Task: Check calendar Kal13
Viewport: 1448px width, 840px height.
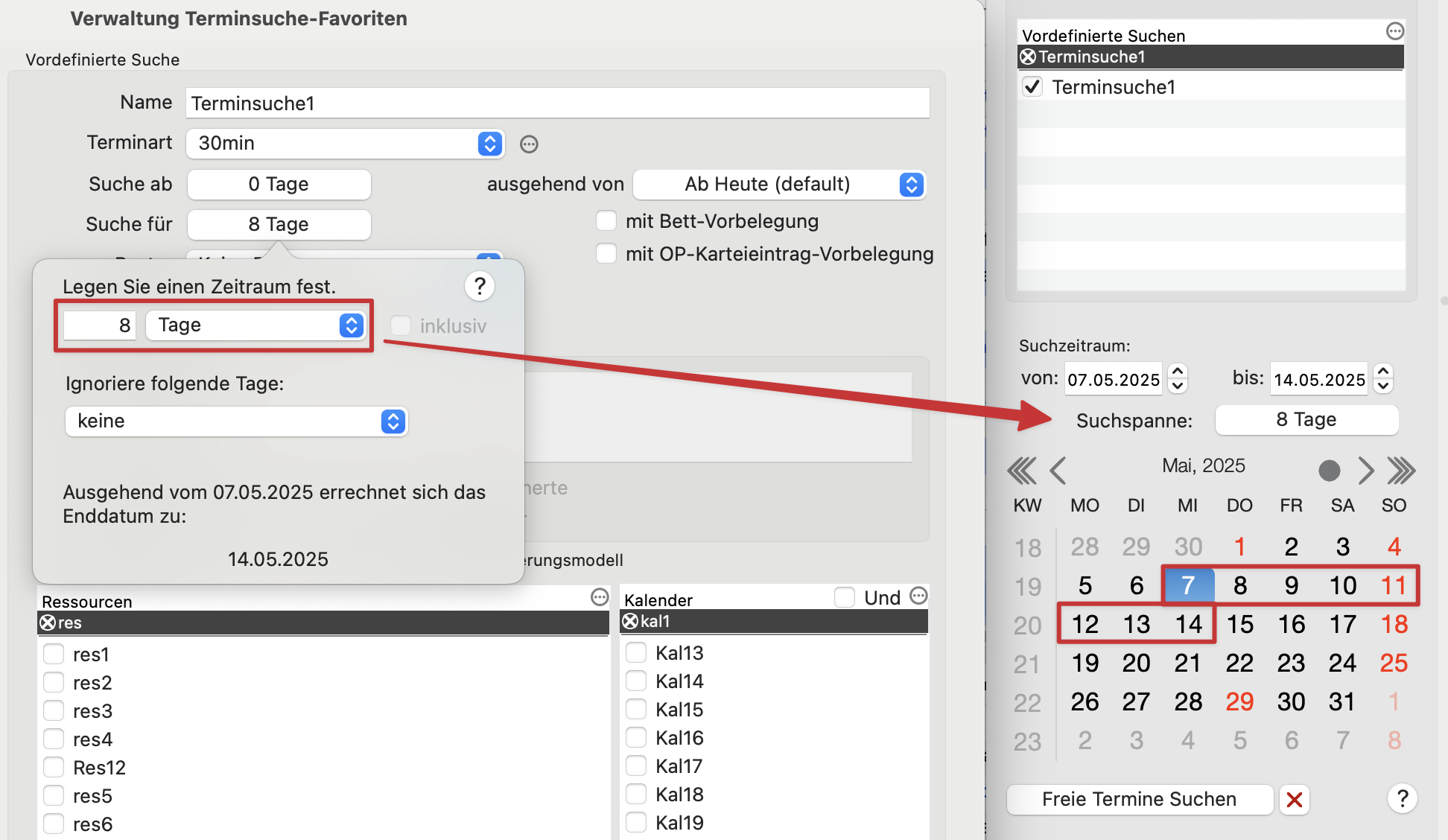Action: point(636,653)
